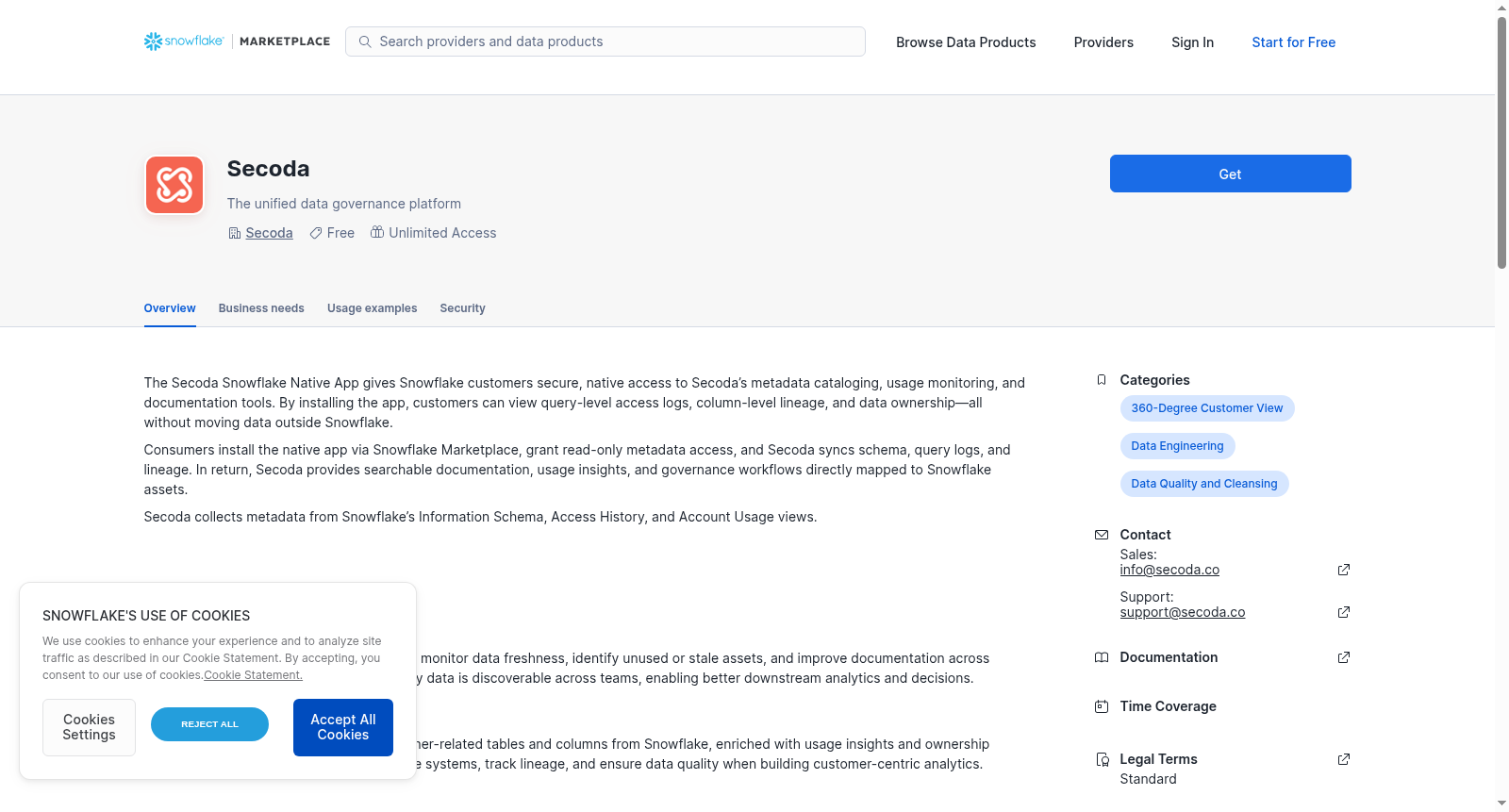The height and width of the screenshot is (812, 1509).
Task: Open external link icon for Legal Terms
Action: [1344, 759]
